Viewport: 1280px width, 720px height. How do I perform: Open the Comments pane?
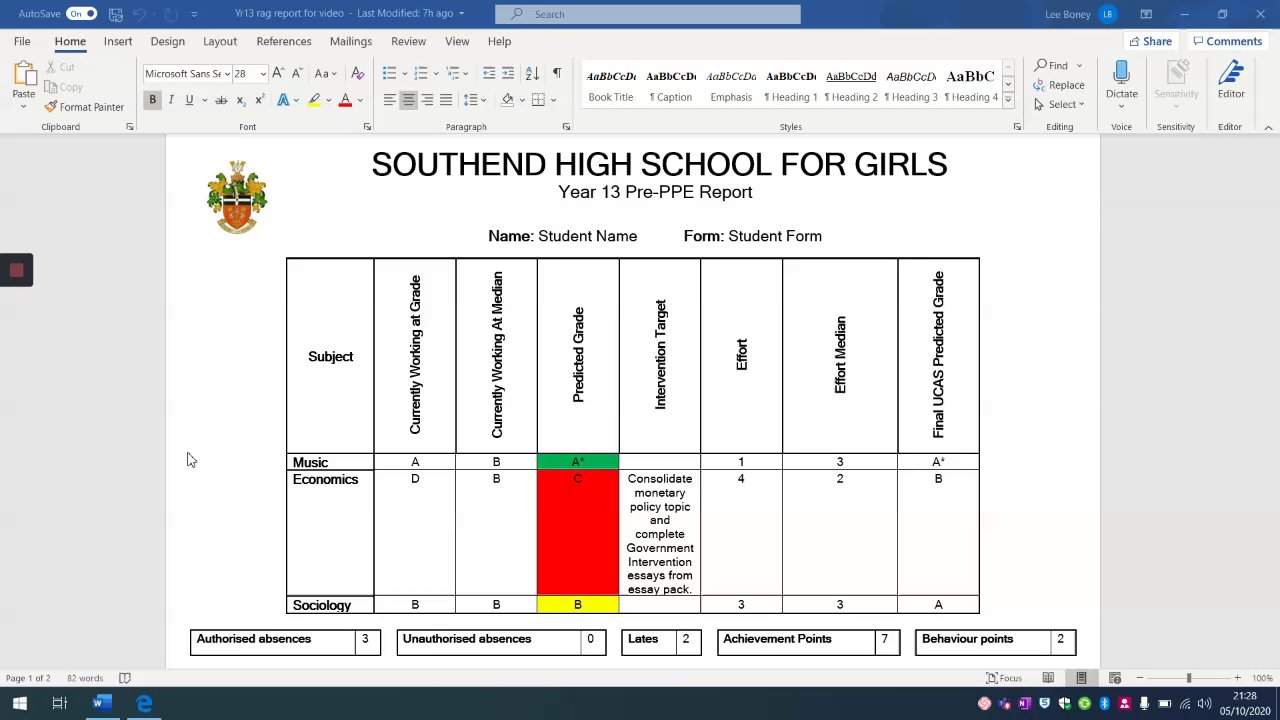pos(1227,41)
